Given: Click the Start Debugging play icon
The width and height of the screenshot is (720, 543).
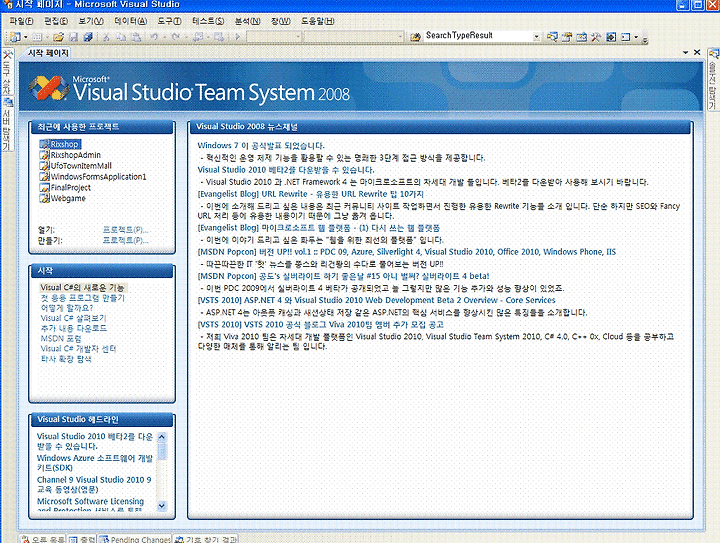Looking at the screenshot, I should click(x=237, y=37).
